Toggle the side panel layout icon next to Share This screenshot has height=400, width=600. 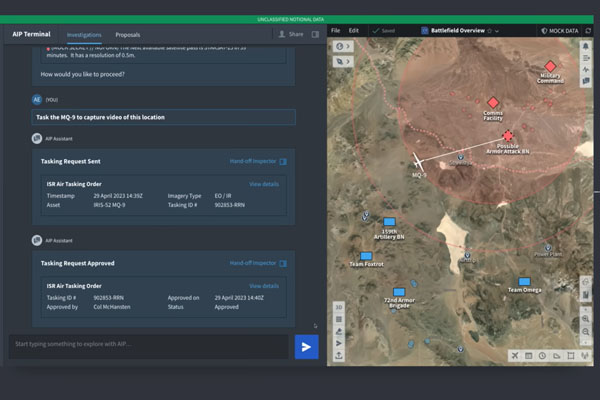[x=315, y=34]
